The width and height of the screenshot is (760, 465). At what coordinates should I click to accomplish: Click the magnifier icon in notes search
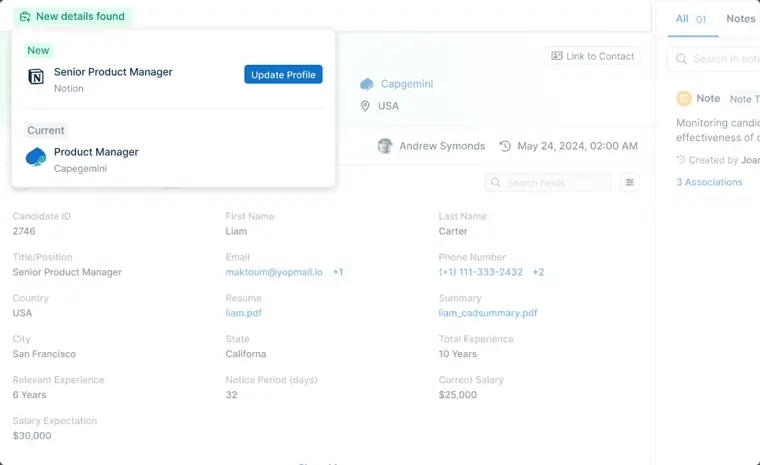[x=681, y=59]
